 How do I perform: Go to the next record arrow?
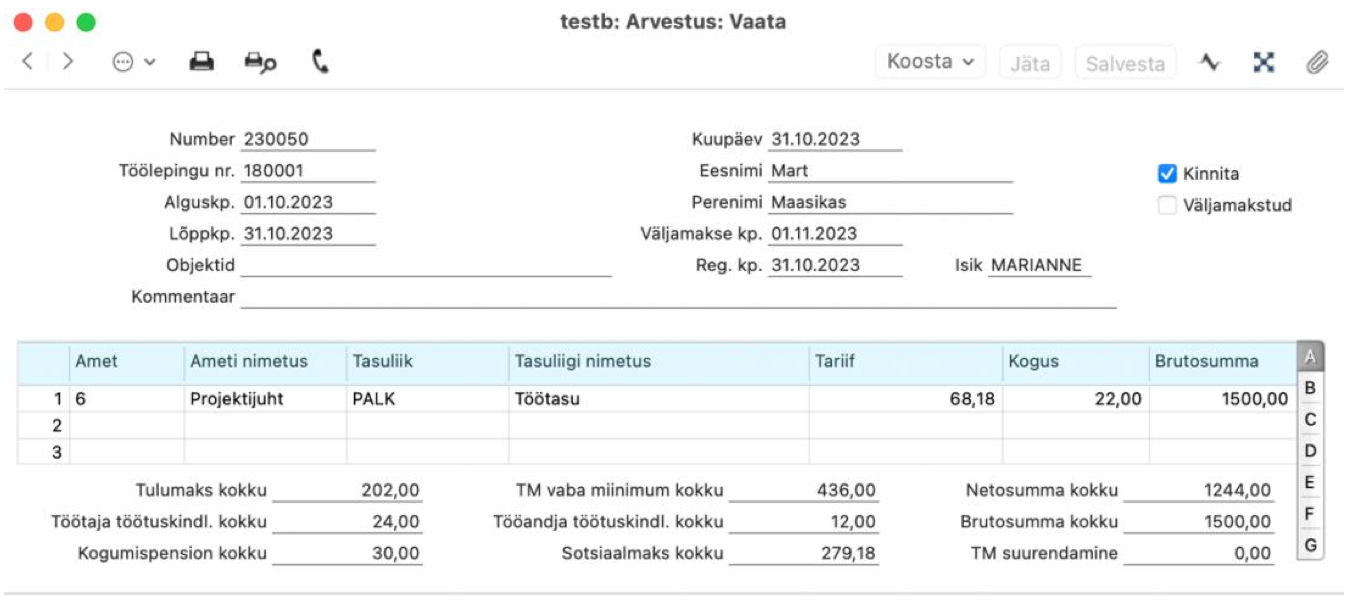(x=67, y=62)
